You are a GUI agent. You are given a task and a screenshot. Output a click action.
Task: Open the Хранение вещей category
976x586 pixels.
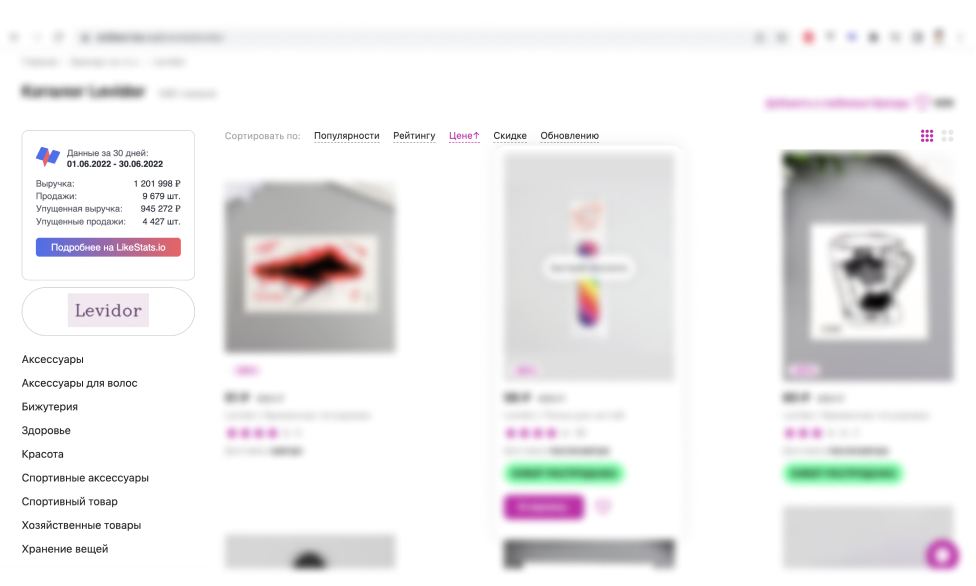click(65, 549)
